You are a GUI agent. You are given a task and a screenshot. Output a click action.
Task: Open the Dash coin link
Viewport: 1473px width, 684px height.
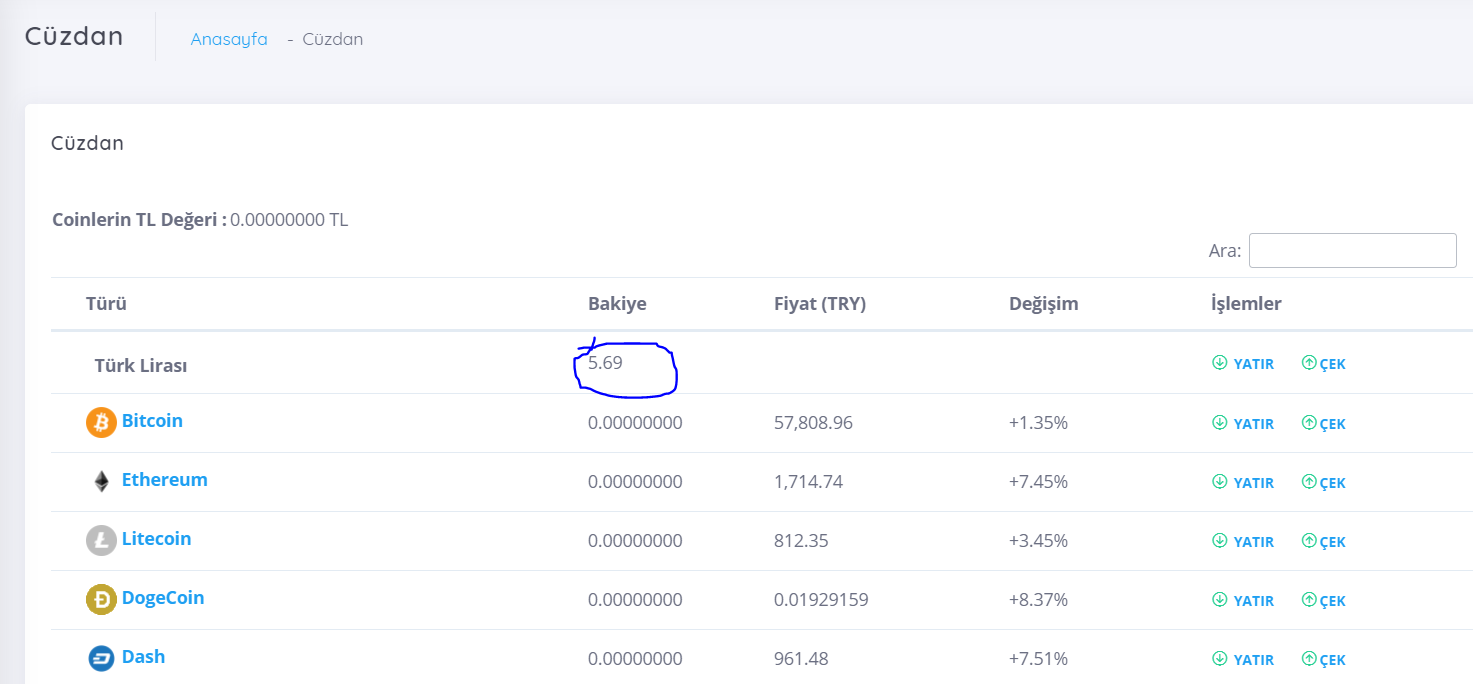pyautogui.click(x=143, y=657)
